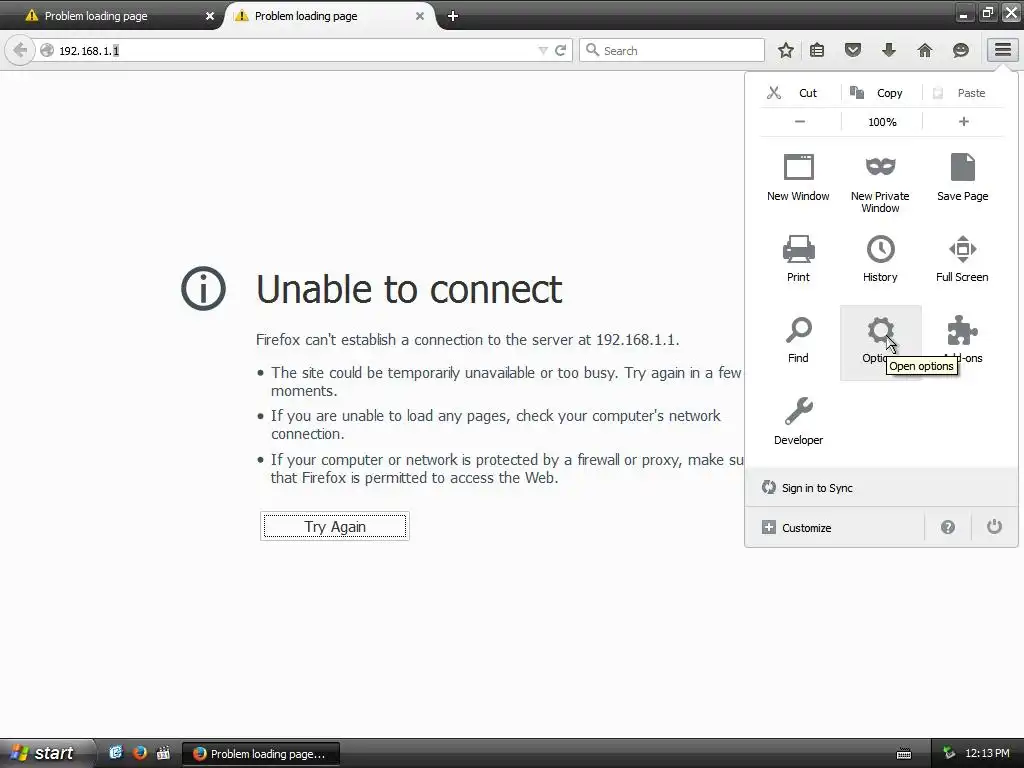Zoom out with minus button

800,121
